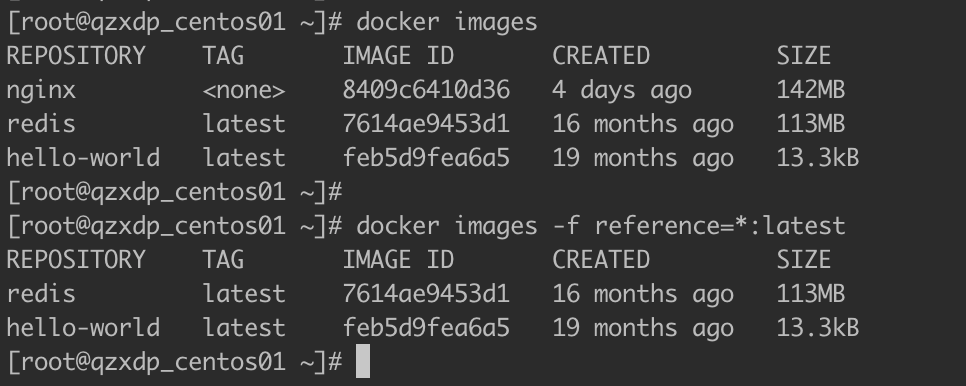Click the IMAGE ID header in the second table
966x386 pixels.
click(x=398, y=260)
